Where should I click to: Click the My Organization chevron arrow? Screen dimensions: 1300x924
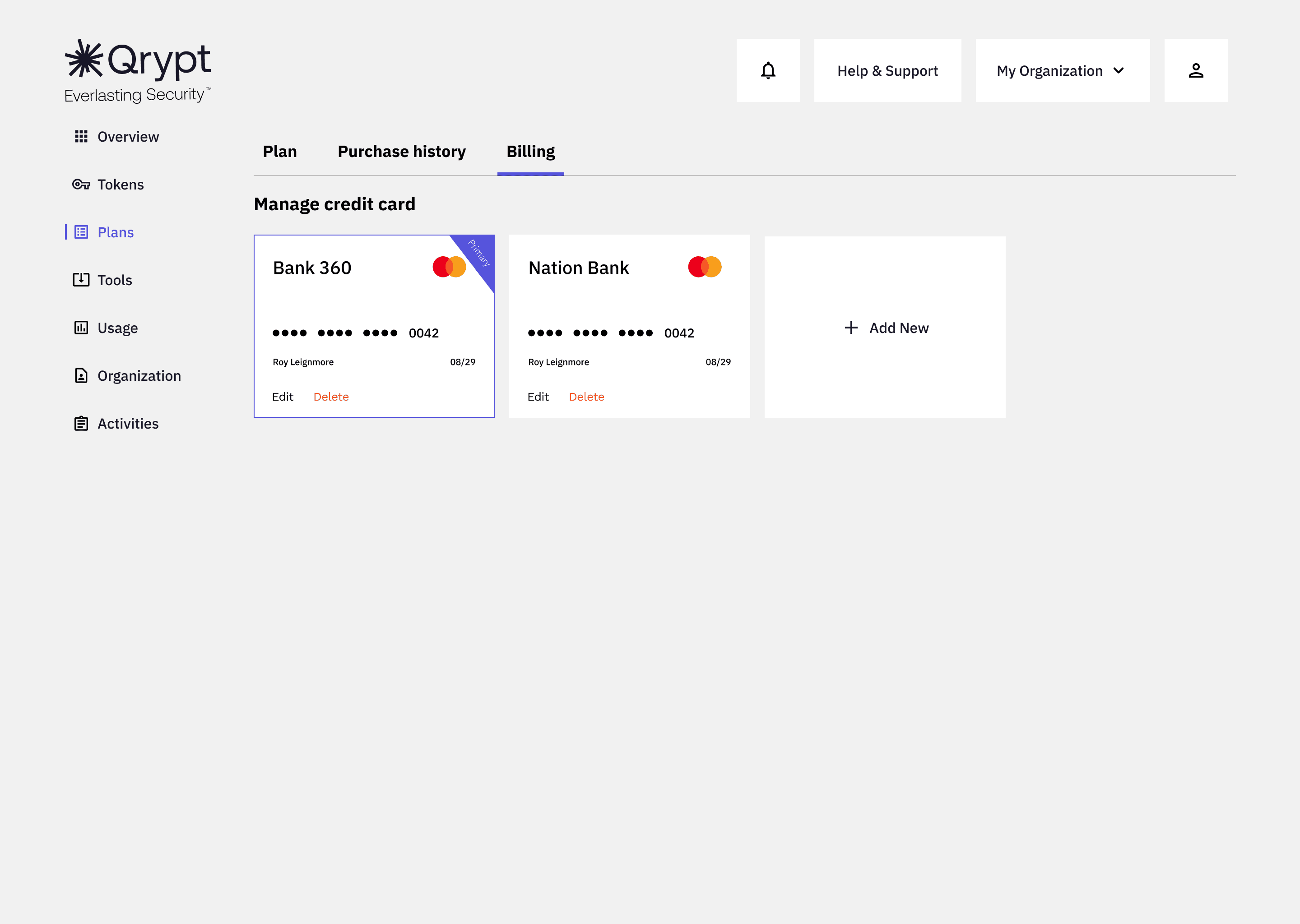[1119, 70]
